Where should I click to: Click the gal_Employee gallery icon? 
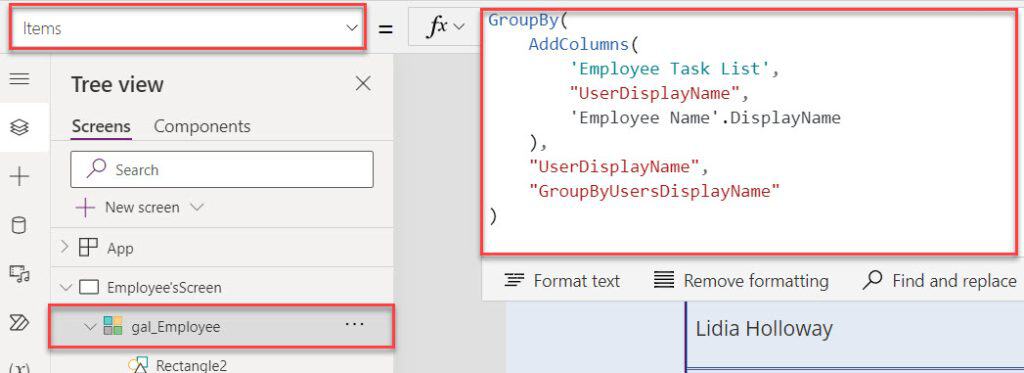[x=112, y=326]
